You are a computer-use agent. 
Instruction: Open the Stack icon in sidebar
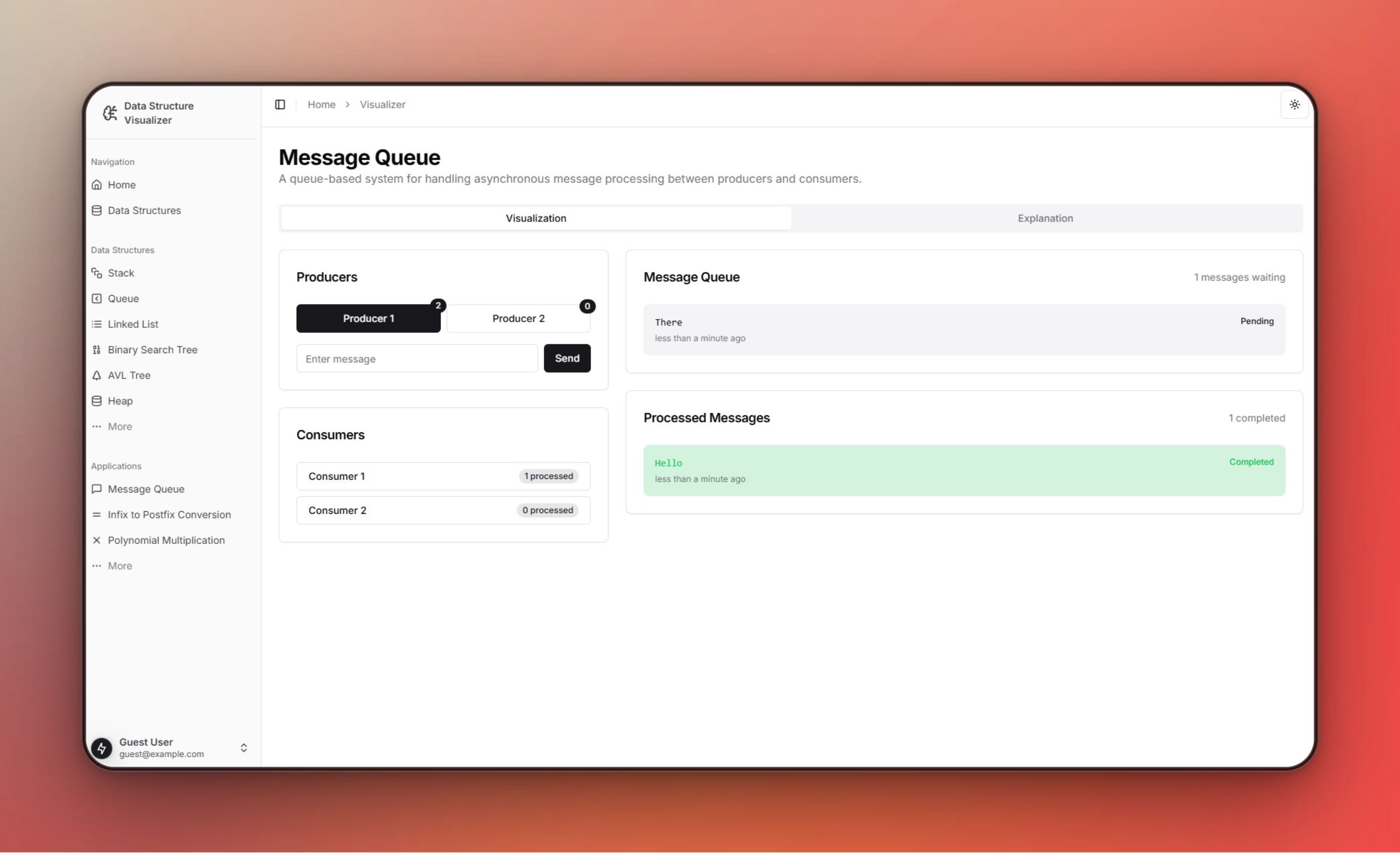coord(97,273)
